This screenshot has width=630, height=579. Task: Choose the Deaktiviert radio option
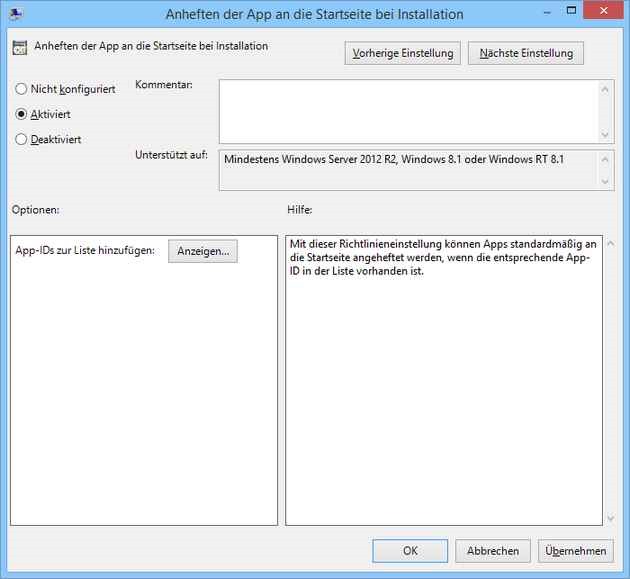21,140
